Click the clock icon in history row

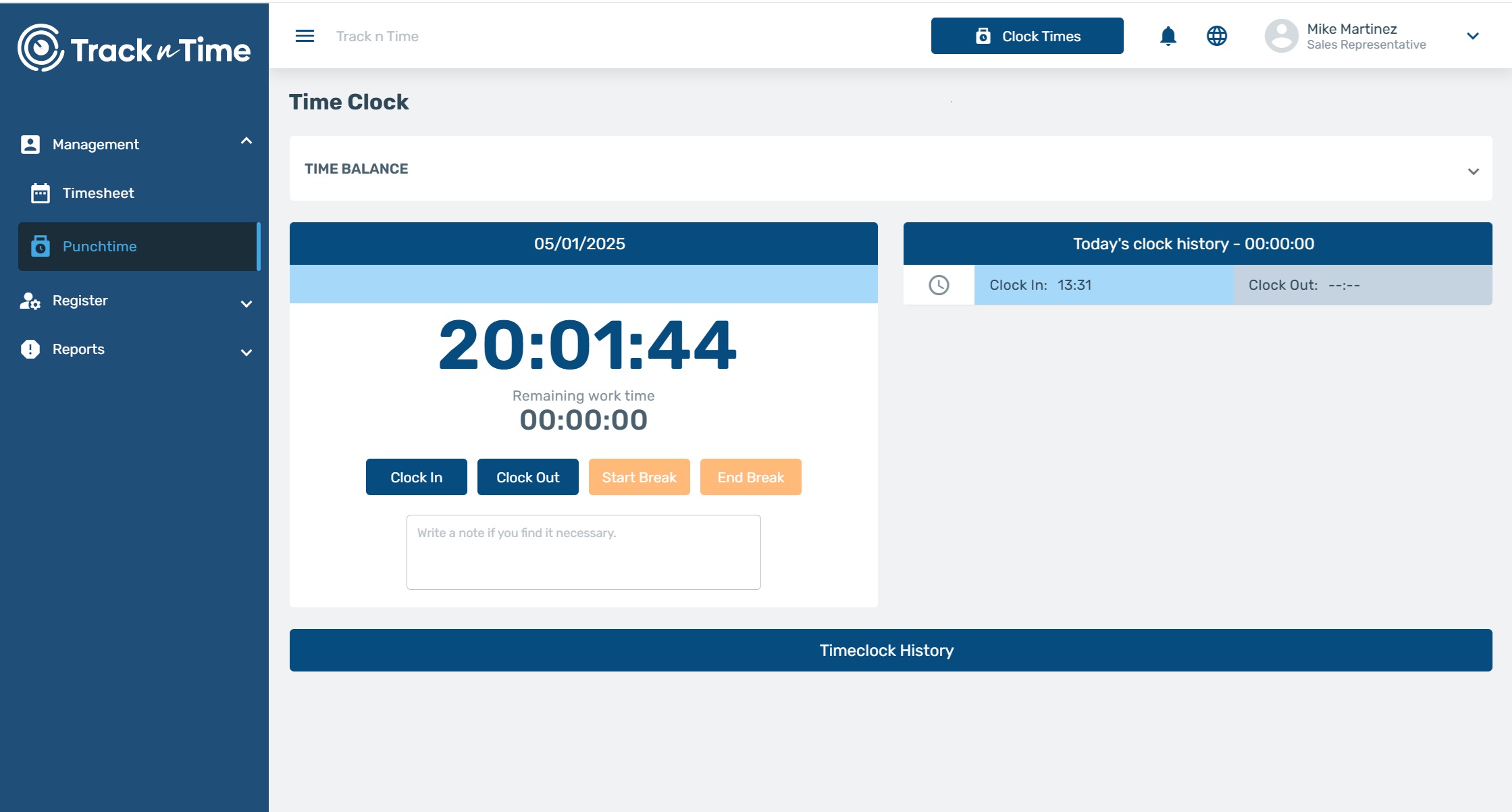tap(939, 285)
